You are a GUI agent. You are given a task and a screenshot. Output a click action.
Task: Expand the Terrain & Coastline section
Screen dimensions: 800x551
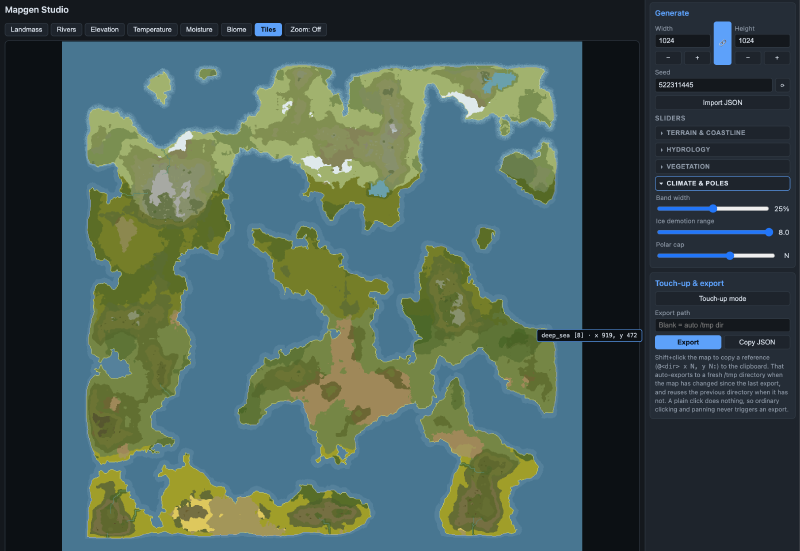(x=722, y=133)
